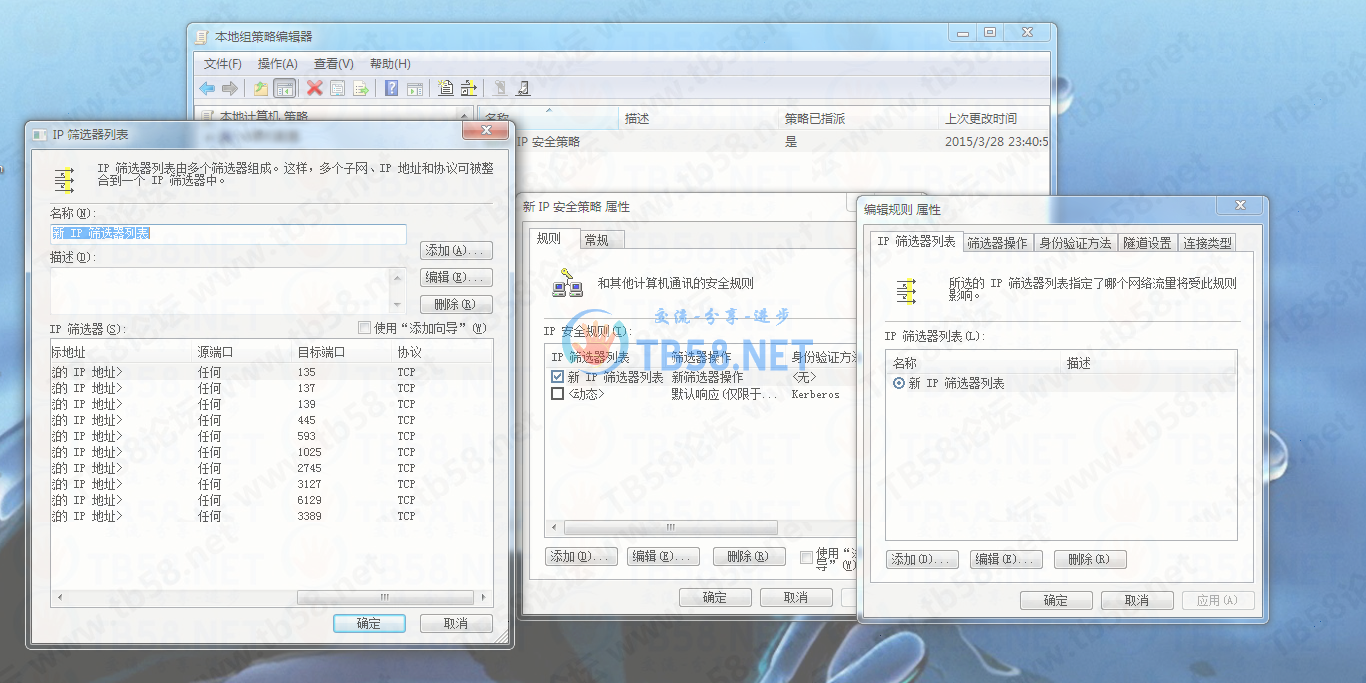Screen dimensions: 1366x683
Task: Click the 本地组策略编辑器 window title icon
Action: coord(201,36)
